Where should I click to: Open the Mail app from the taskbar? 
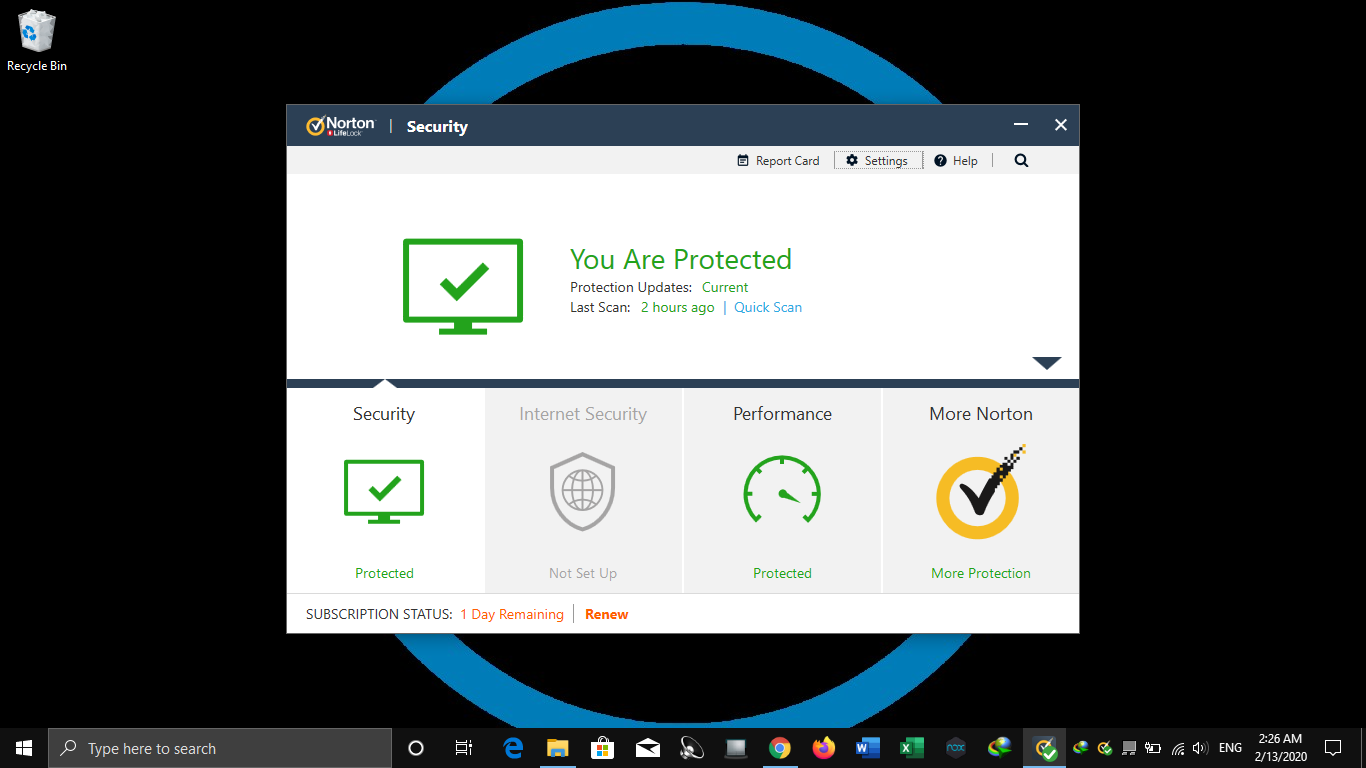coord(648,748)
